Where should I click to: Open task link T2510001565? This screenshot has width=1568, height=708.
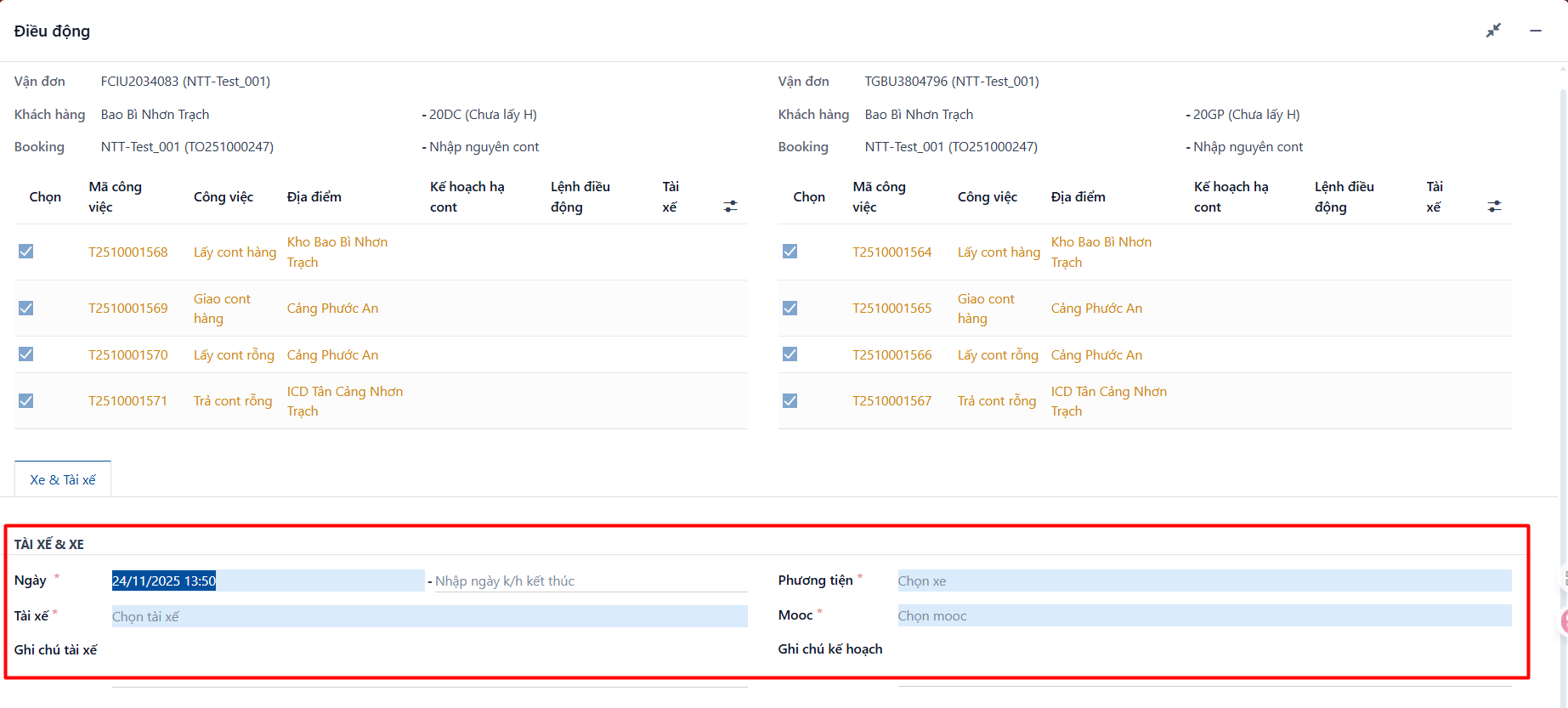pyautogui.click(x=892, y=309)
